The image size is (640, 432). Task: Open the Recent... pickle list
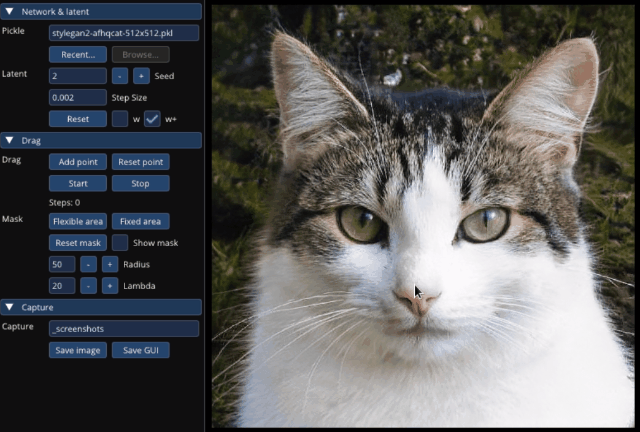(x=78, y=54)
